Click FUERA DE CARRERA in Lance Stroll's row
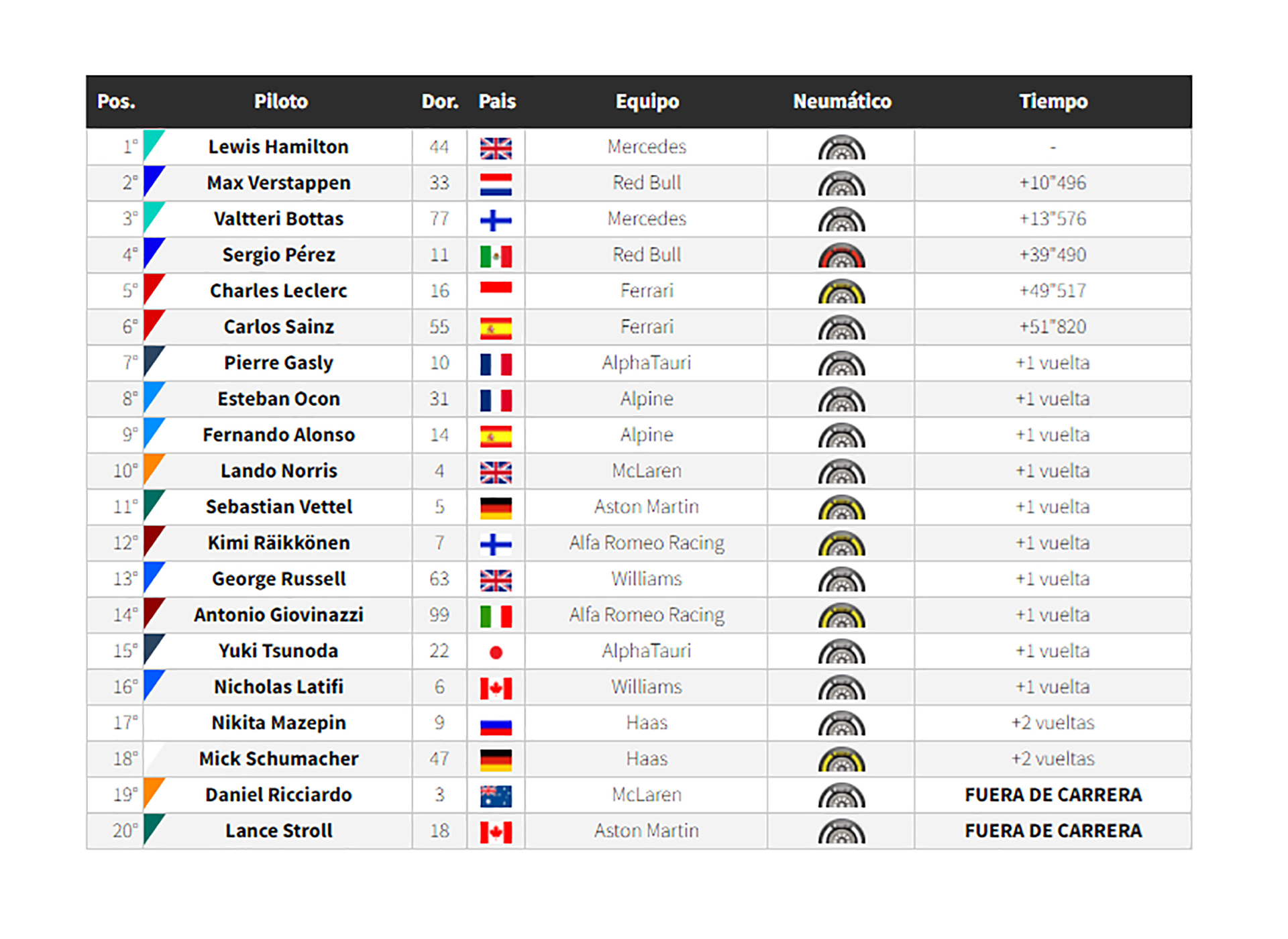Viewport: 1288px width, 939px height. click(x=1053, y=831)
